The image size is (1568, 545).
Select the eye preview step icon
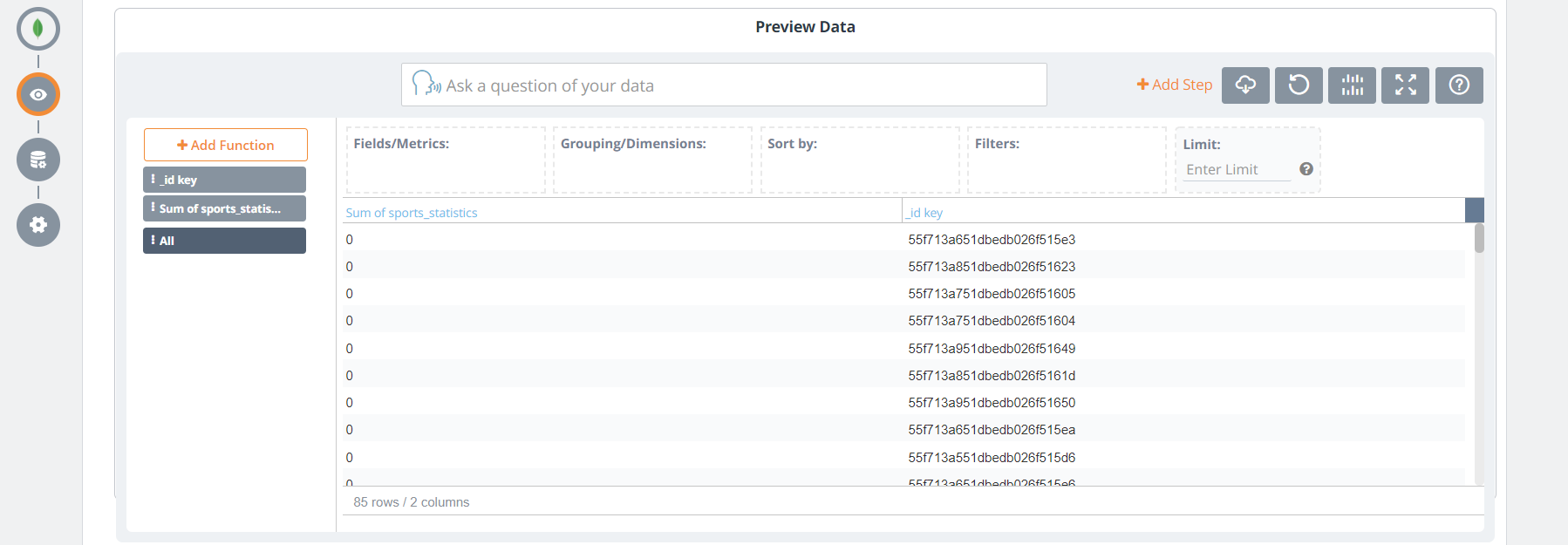[x=38, y=94]
